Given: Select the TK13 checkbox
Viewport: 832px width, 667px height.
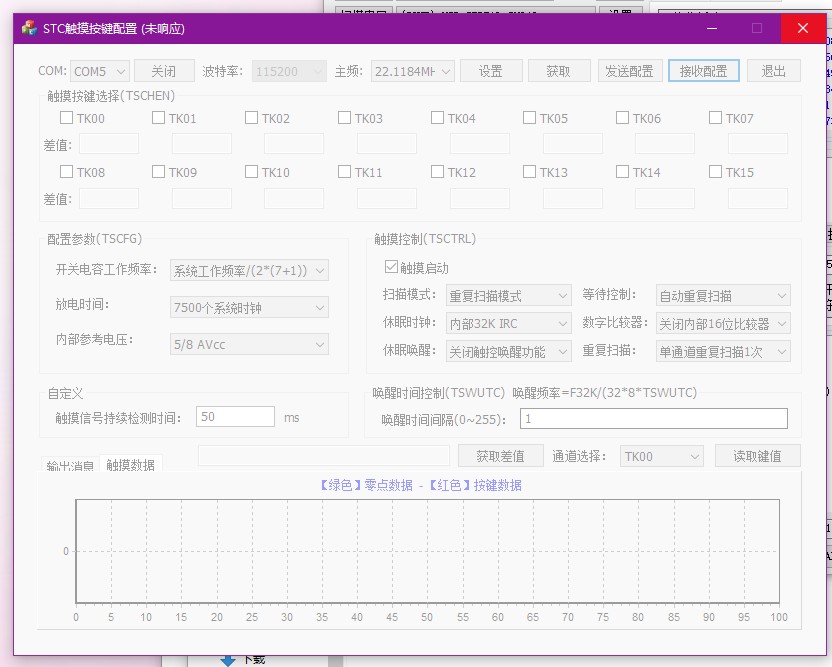Looking at the screenshot, I should tap(529, 171).
